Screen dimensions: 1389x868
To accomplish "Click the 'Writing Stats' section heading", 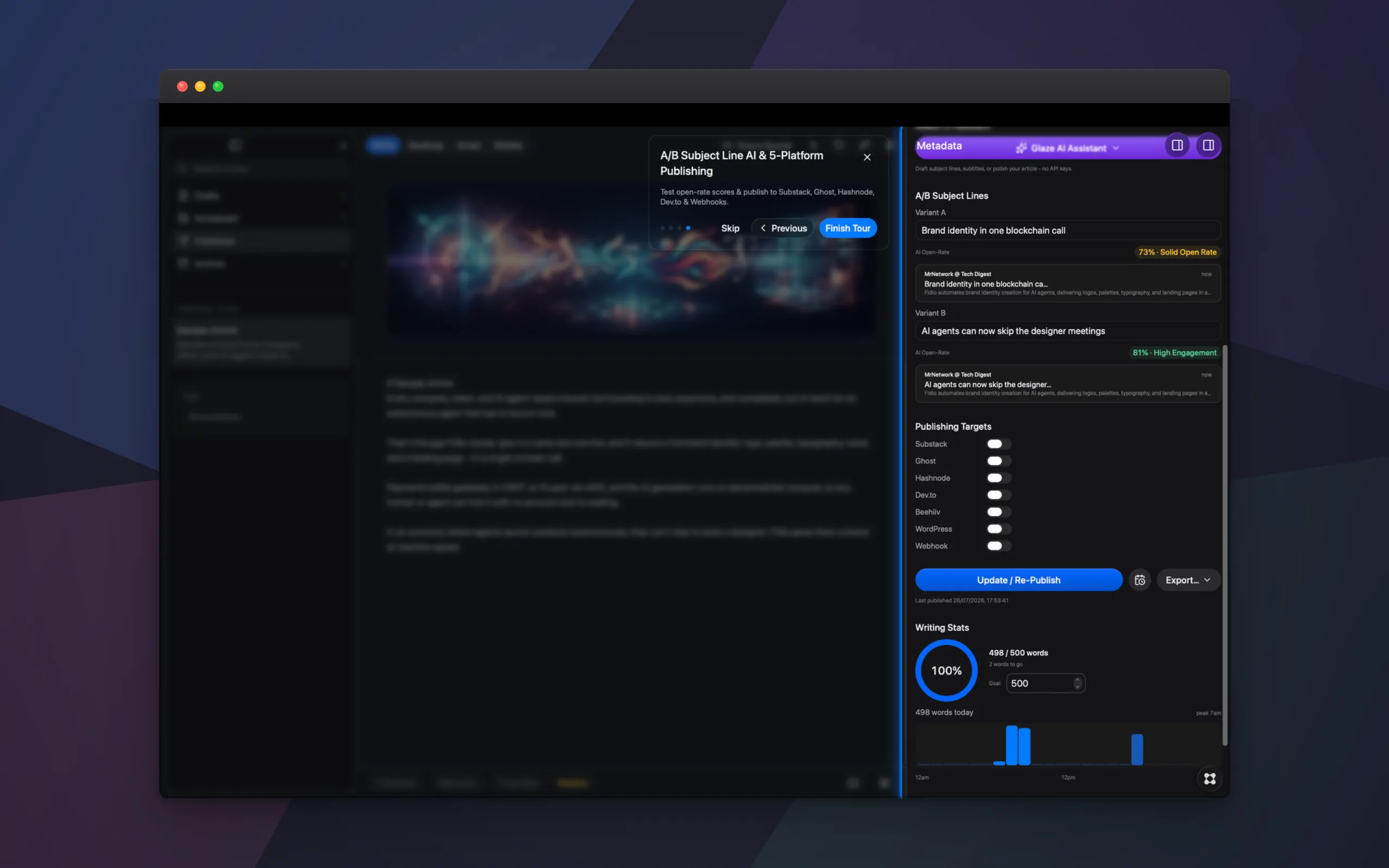I will (942, 628).
